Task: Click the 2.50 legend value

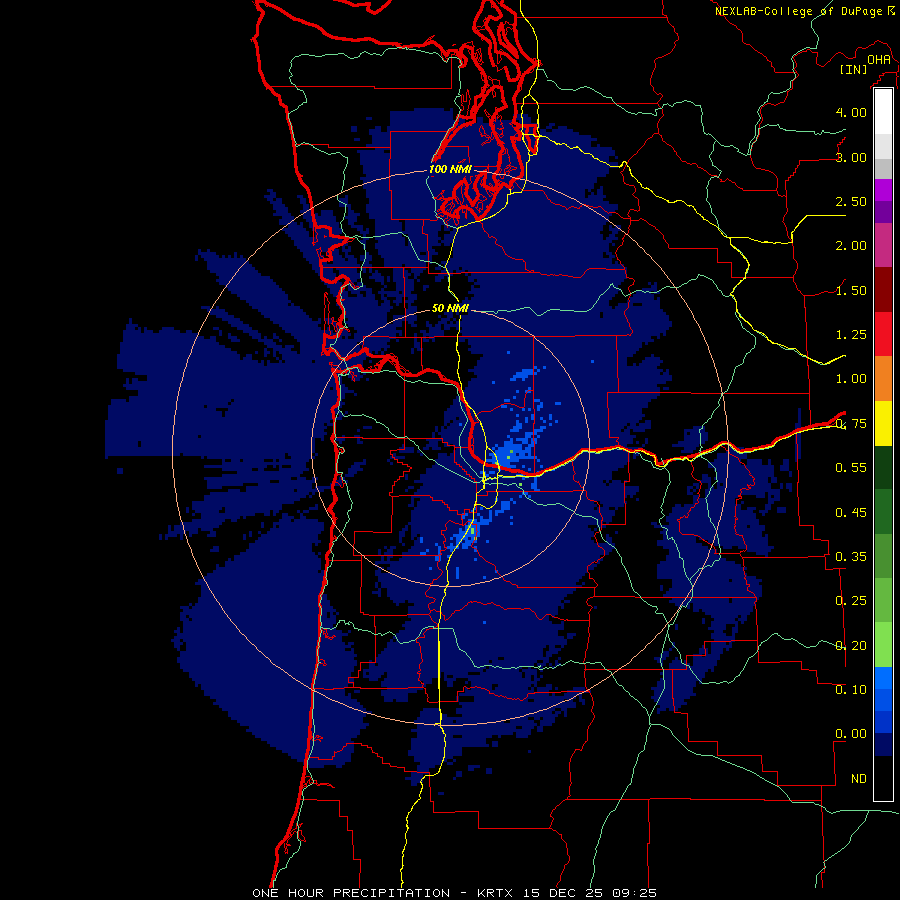Action: coord(851,201)
